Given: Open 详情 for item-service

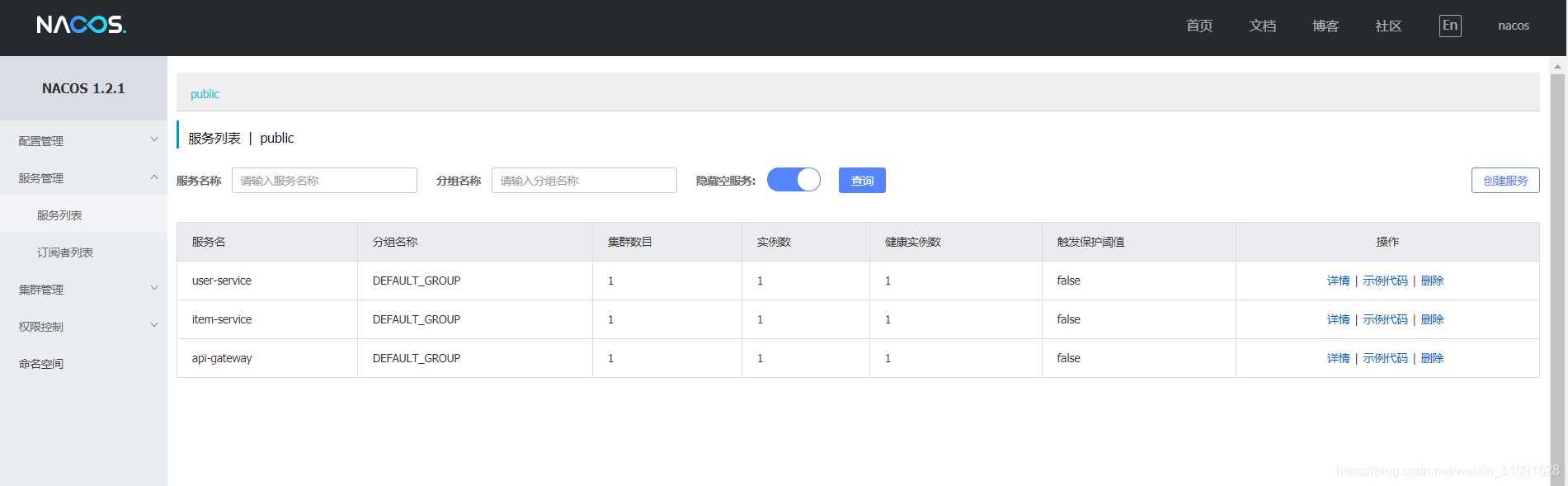Looking at the screenshot, I should pyautogui.click(x=1338, y=319).
